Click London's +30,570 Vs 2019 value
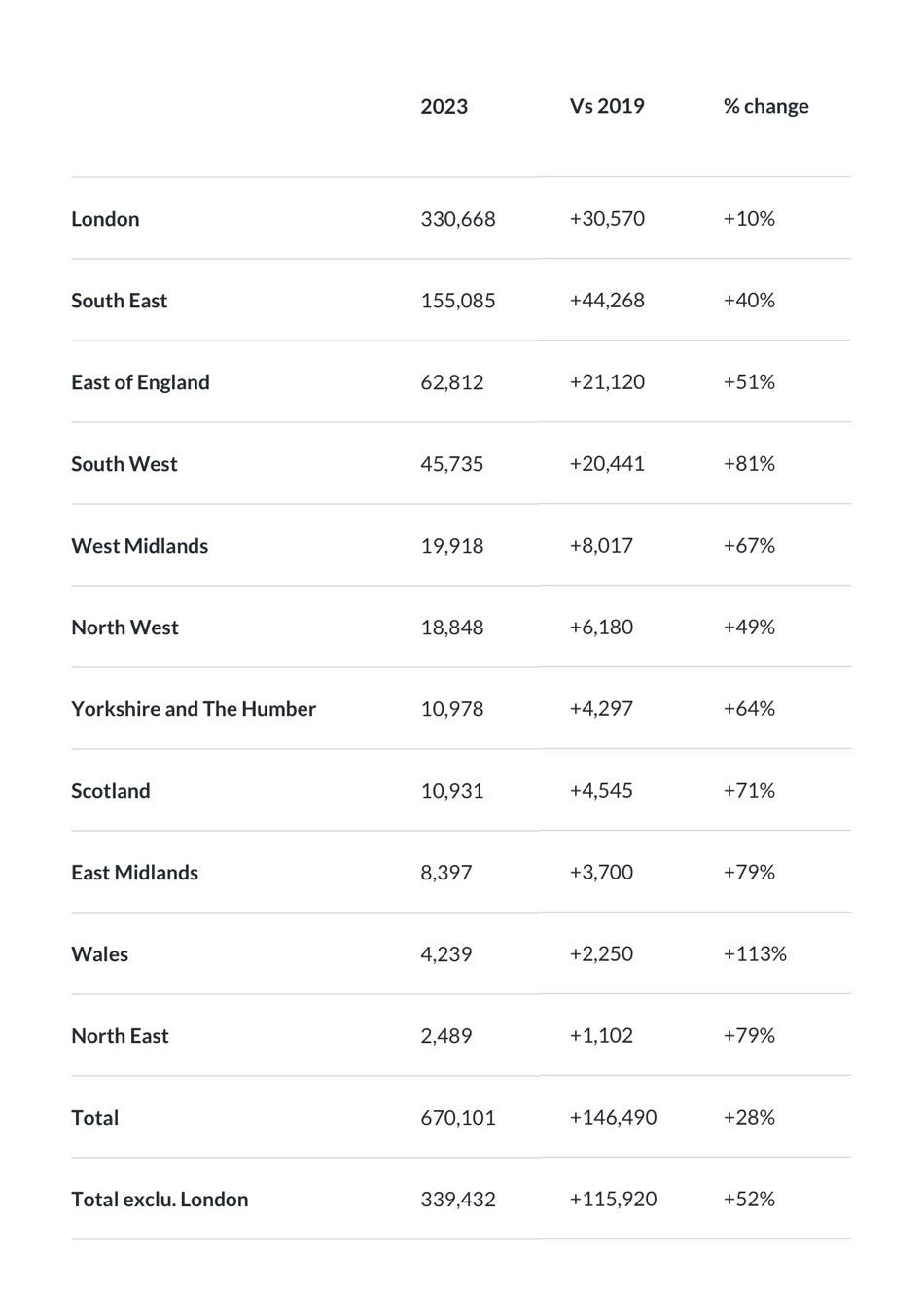 coord(607,219)
